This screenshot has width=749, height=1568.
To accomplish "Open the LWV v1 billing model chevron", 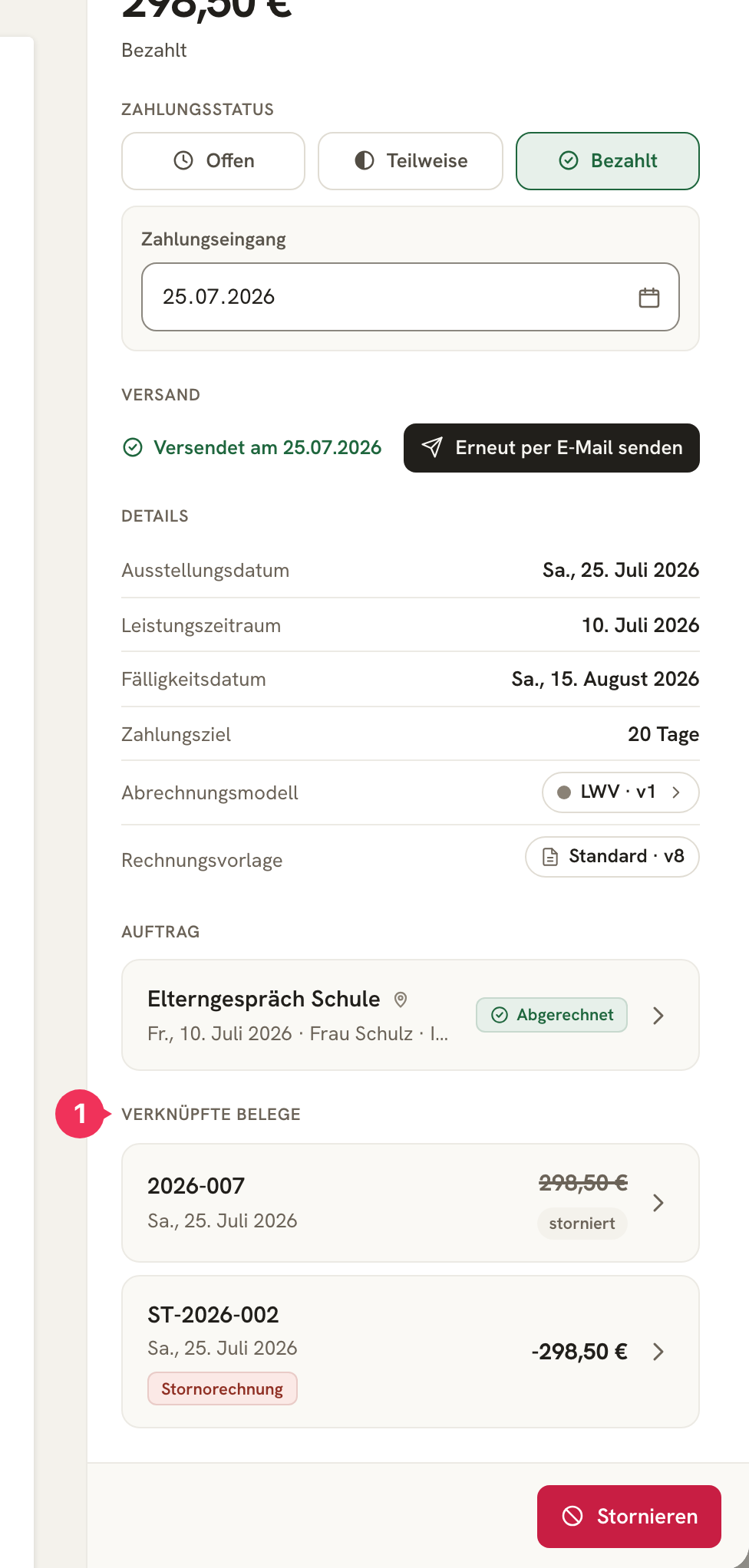I will click(x=676, y=792).
